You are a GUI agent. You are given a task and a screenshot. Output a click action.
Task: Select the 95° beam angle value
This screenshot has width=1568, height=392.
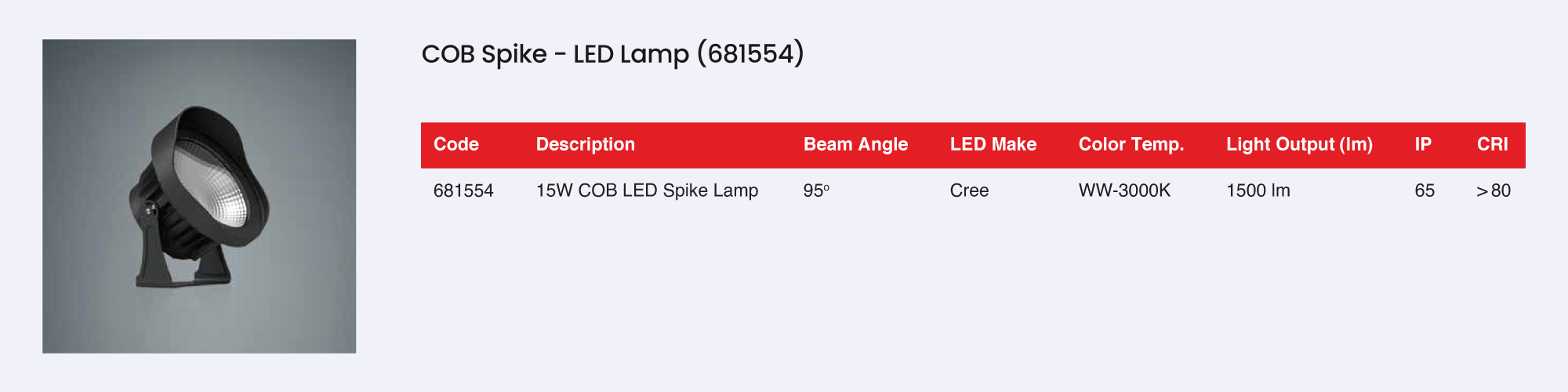pyautogui.click(x=816, y=191)
